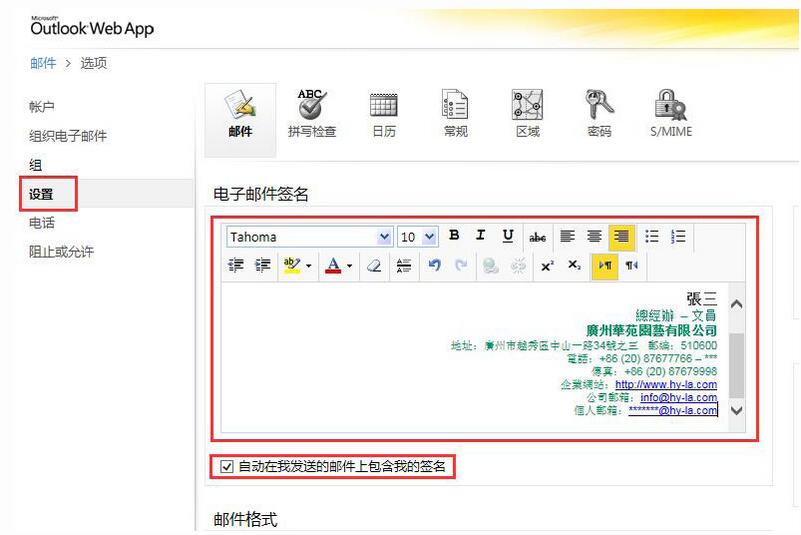Viewport: 801px width, 535px height.
Task: Select 设置 in sidebar
Action: (41, 194)
